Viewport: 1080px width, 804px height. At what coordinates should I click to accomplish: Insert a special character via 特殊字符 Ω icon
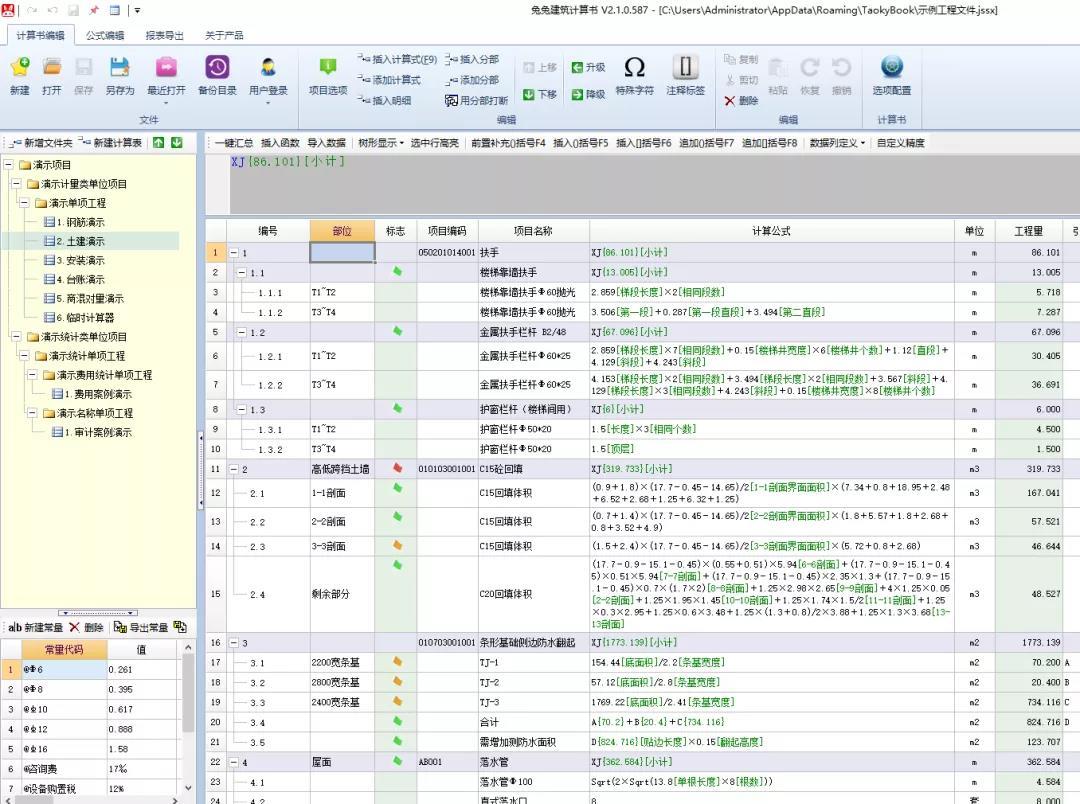(x=634, y=75)
